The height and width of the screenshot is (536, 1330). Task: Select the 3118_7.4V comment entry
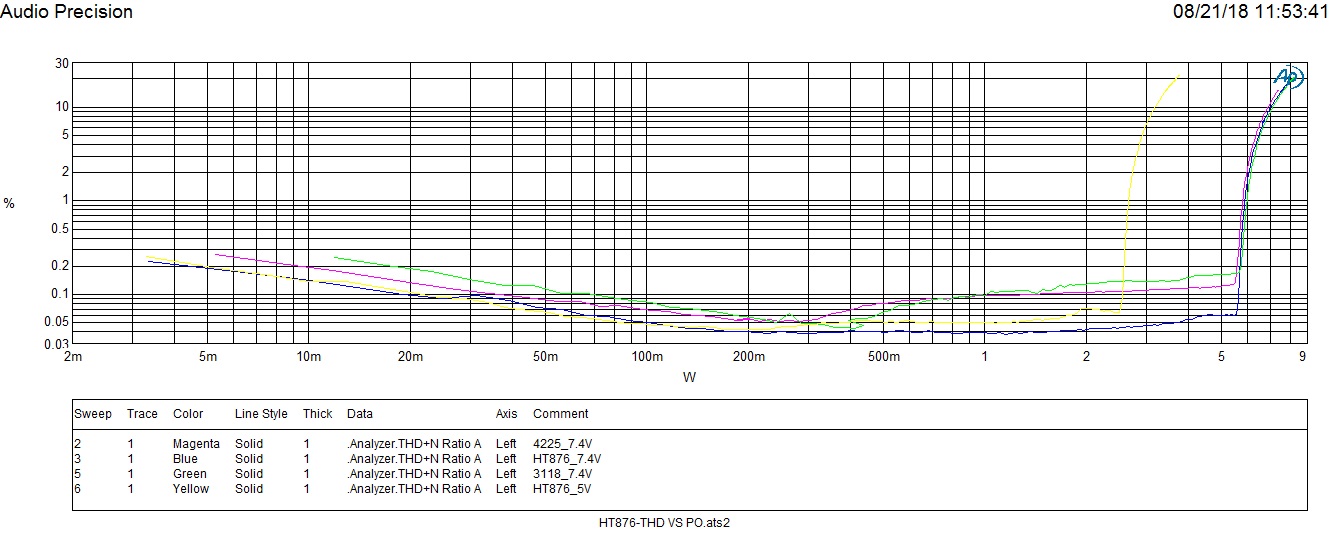562,474
